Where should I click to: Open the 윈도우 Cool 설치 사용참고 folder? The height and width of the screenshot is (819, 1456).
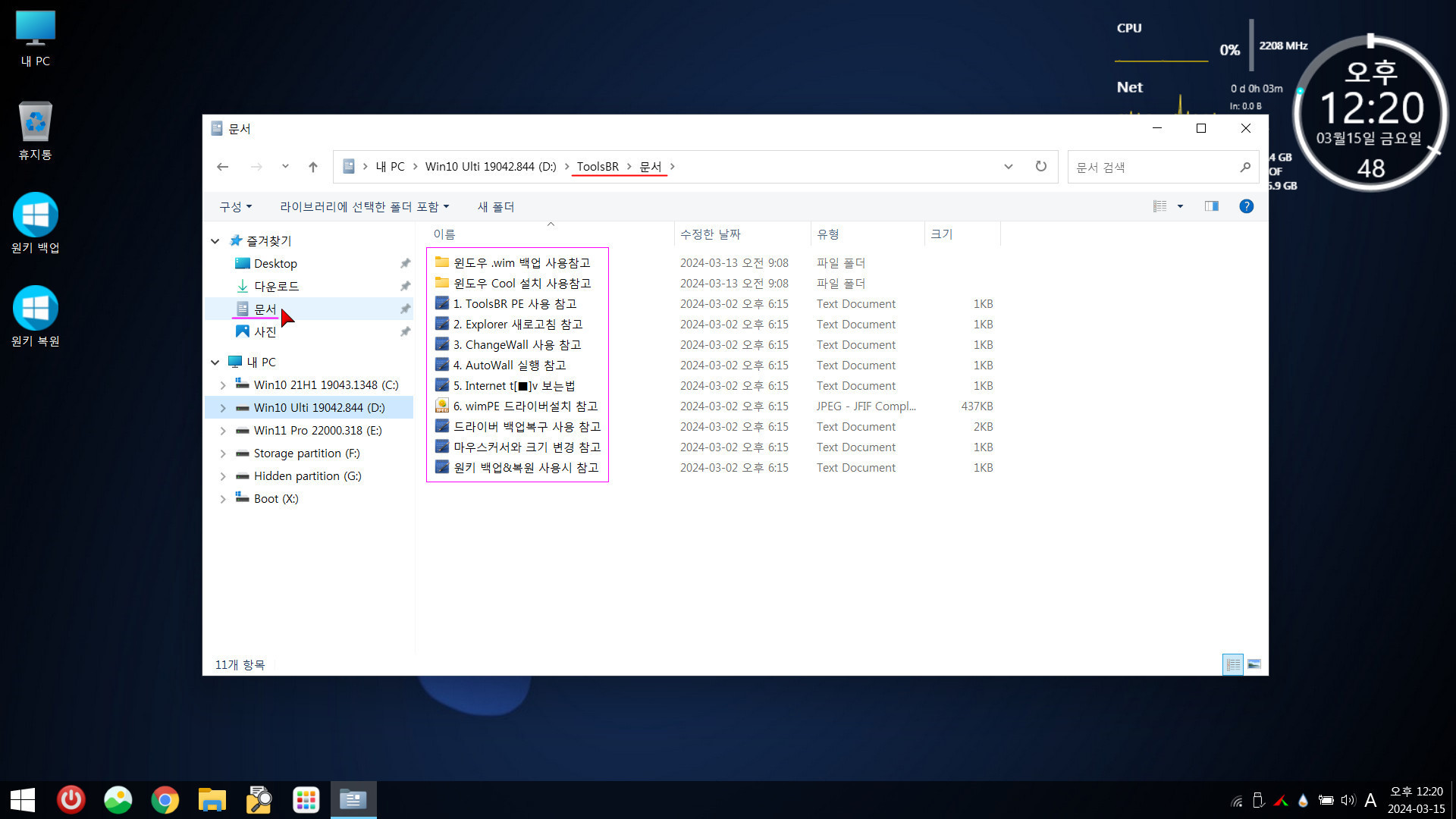click(522, 283)
